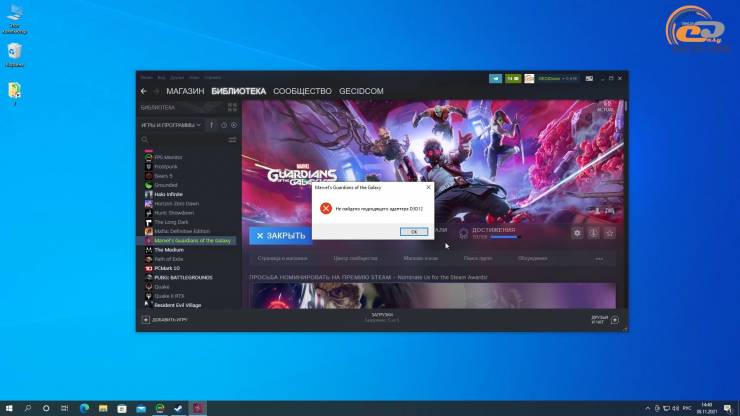Open account name dropdown in header
Viewport: 740px width, 416px height.
coord(557,78)
